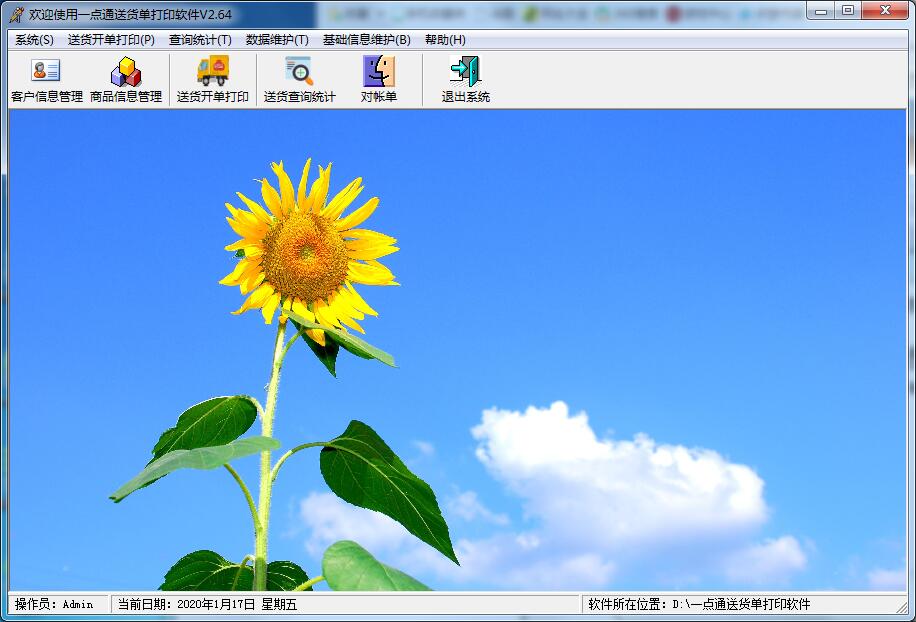Click the sunflower background image
Image resolution: width=916 pixels, height=622 pixels.
pyautogui.click(x=457, y=350)
